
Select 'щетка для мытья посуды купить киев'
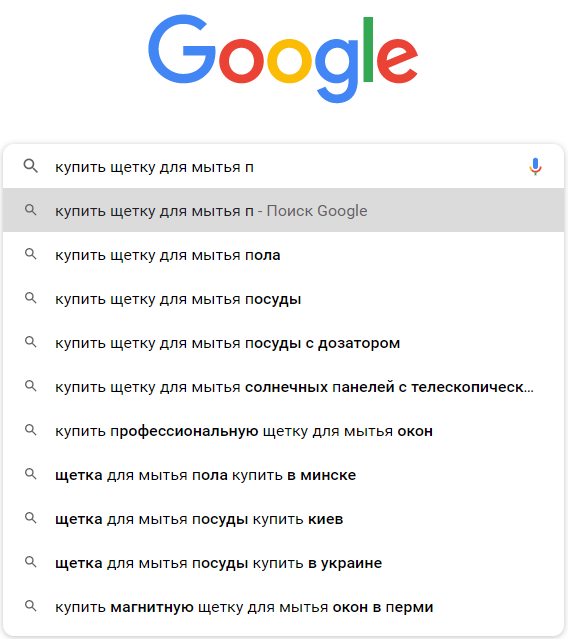click(284, 519)
